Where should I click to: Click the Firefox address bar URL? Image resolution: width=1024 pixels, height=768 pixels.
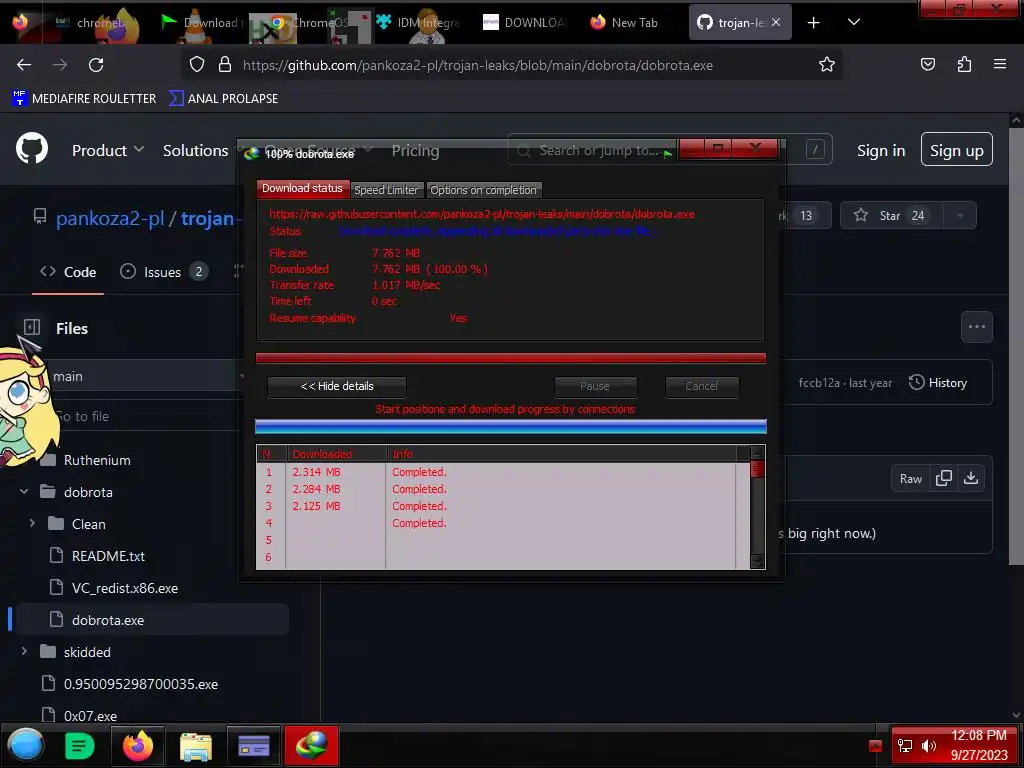point(477,65)
